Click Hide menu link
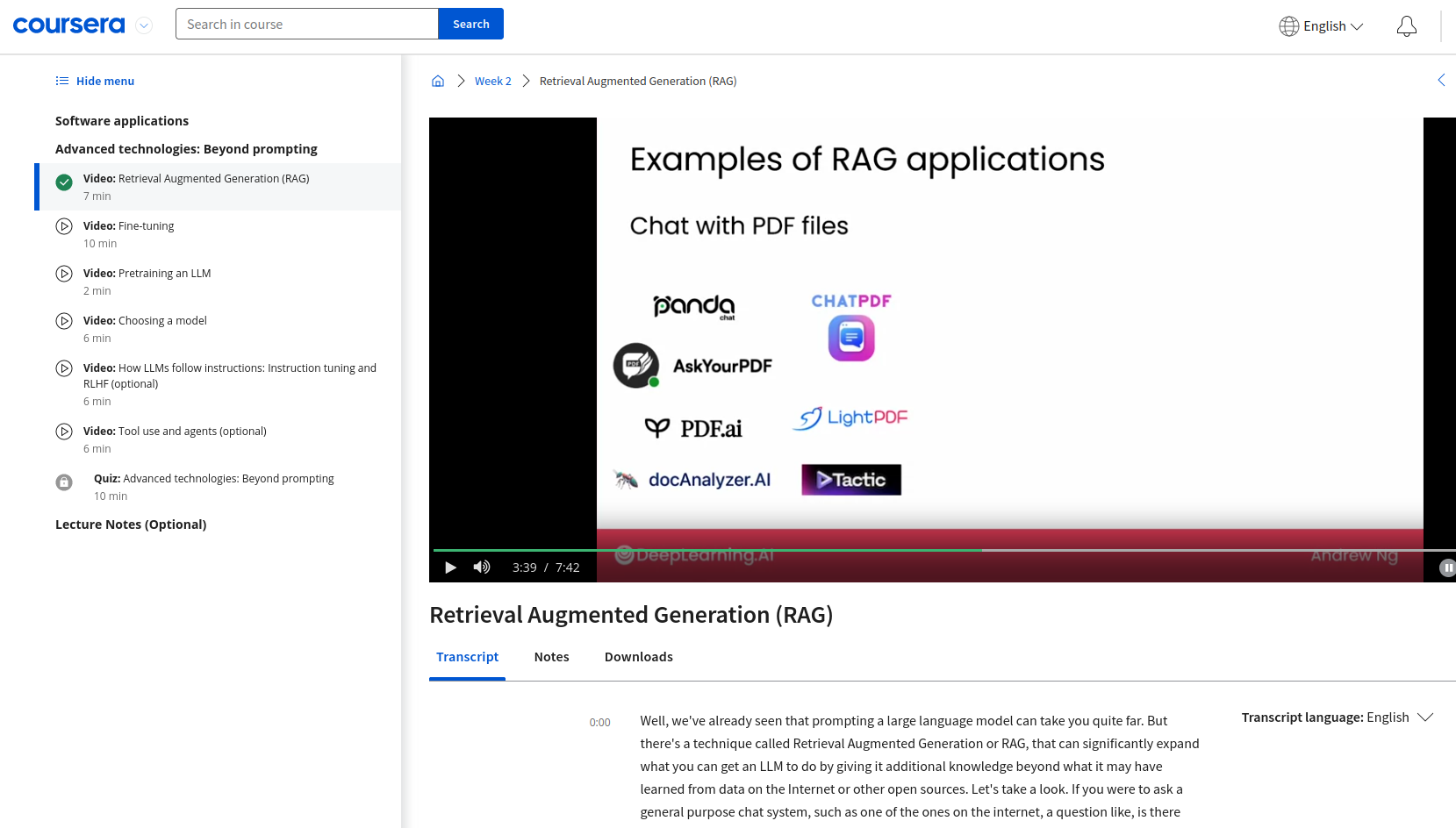 (x=105, y=81)
